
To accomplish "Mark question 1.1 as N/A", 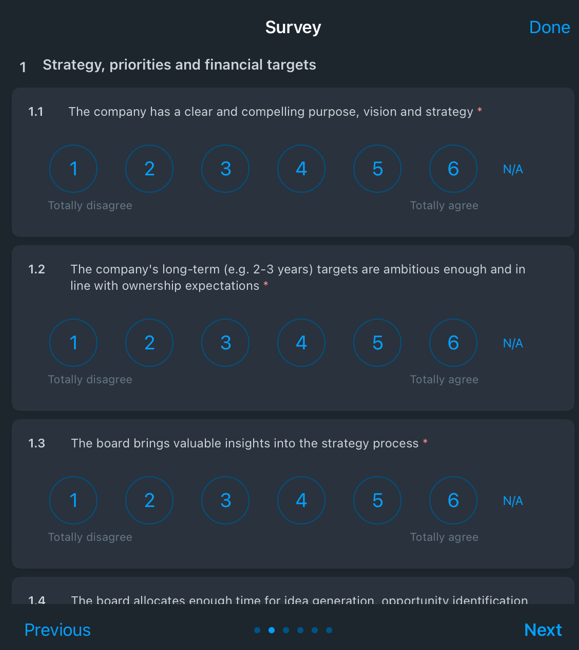I will (x=513, y=169).
